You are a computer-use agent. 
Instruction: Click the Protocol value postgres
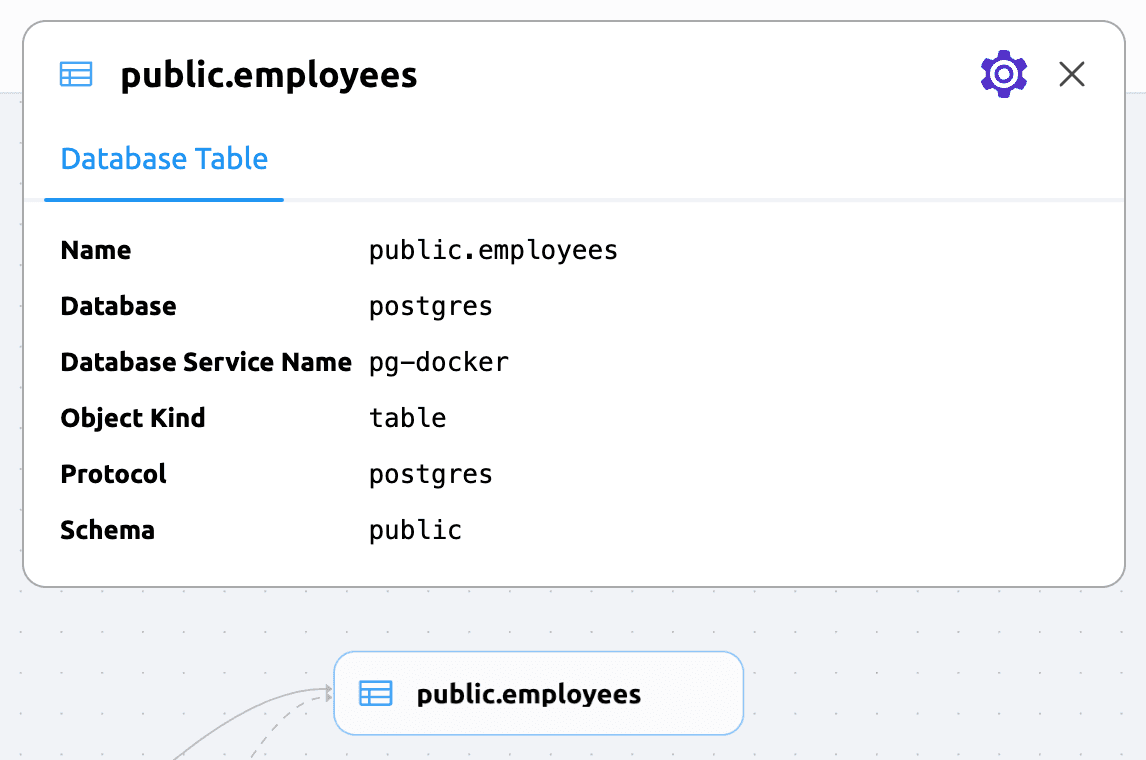430,474
